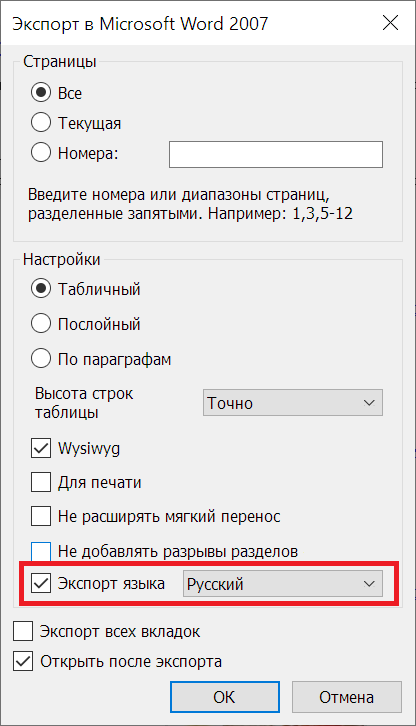Screen dimensions: 416x726
Task: Click the page numbers input field
Action: (x=276, y=155)
